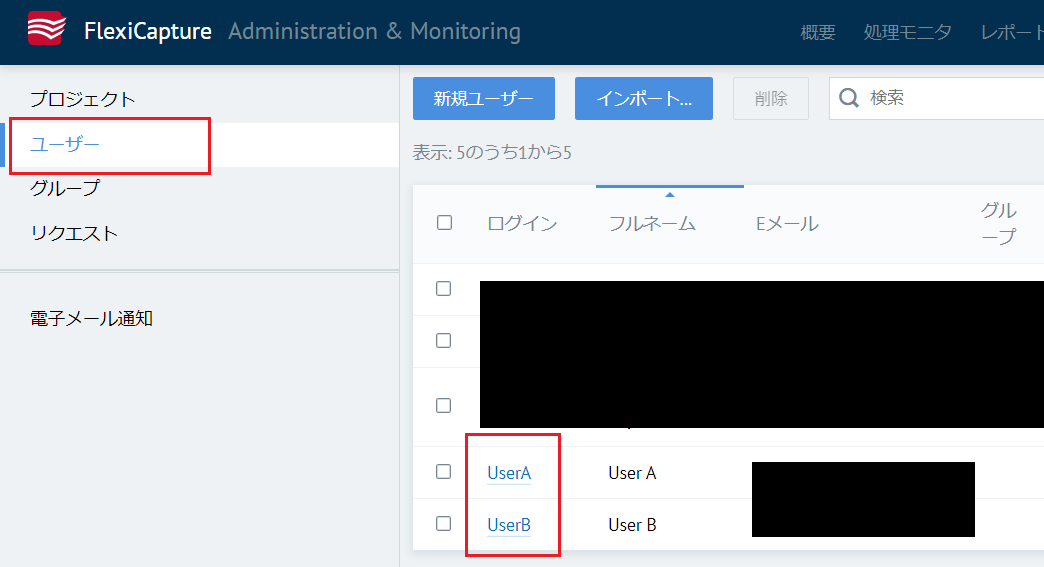This screenshot has width=1044, height=567.
Task: Focus the 検索 search field
Action: (x=937, y=98)
